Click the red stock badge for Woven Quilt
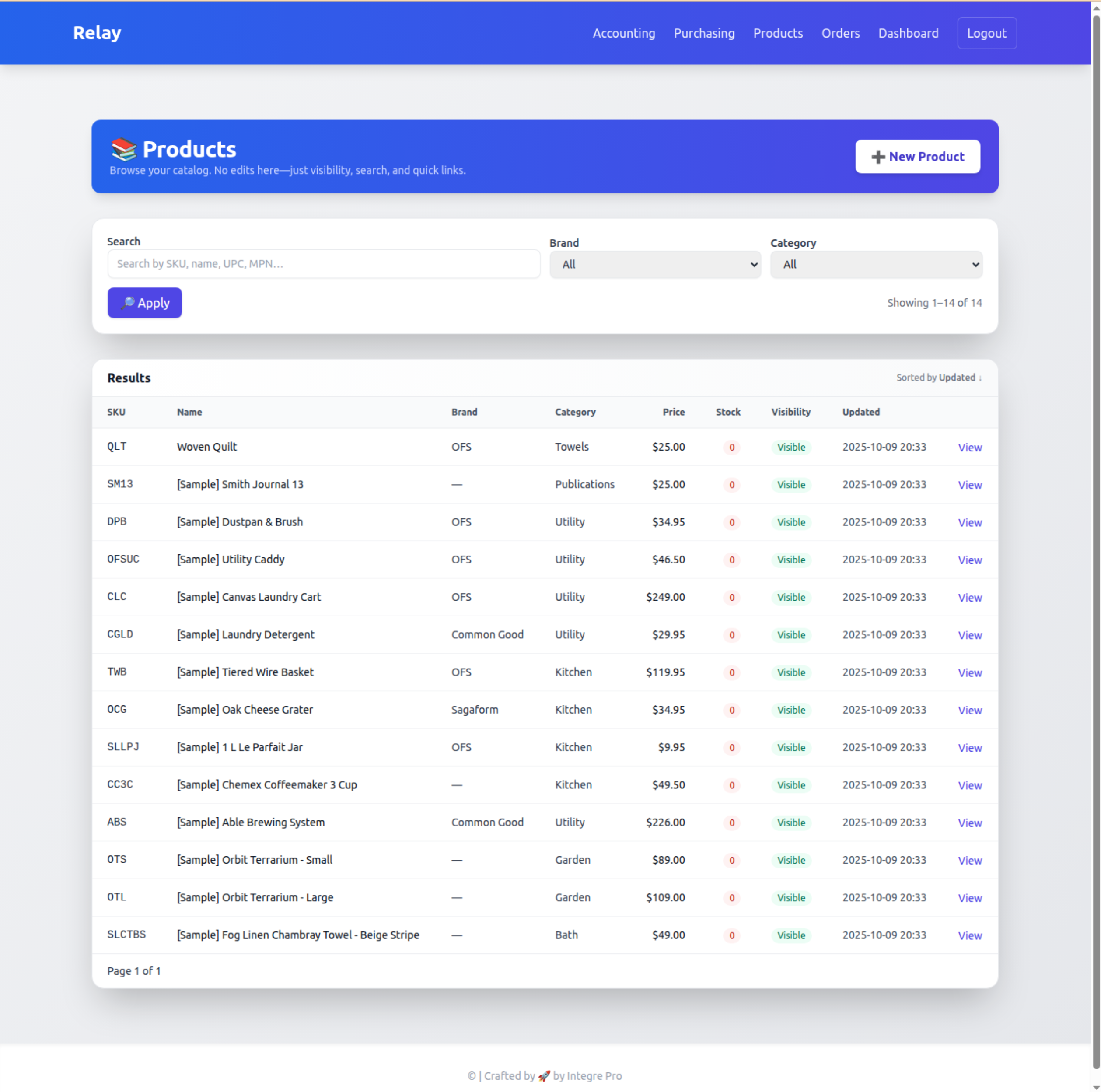 point(732,448)
